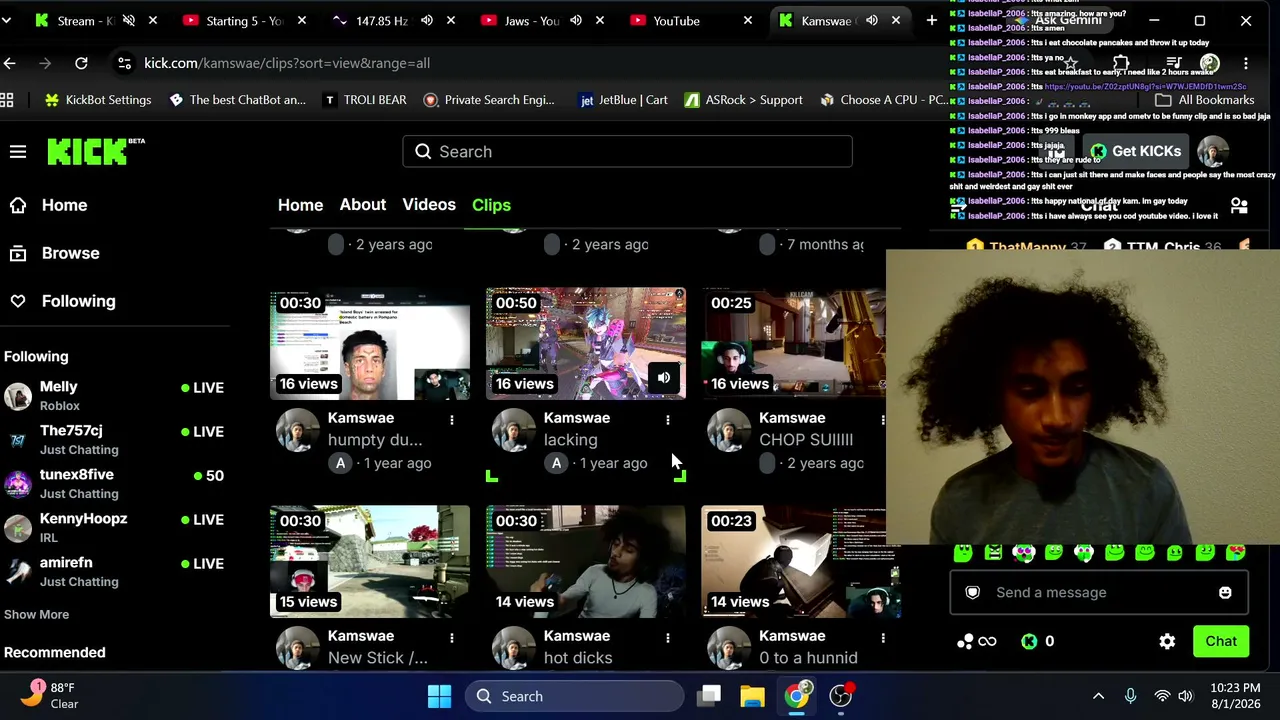Click the Kick search field
The width and height of the screenshot is (1280, 720).
point(628,152)
